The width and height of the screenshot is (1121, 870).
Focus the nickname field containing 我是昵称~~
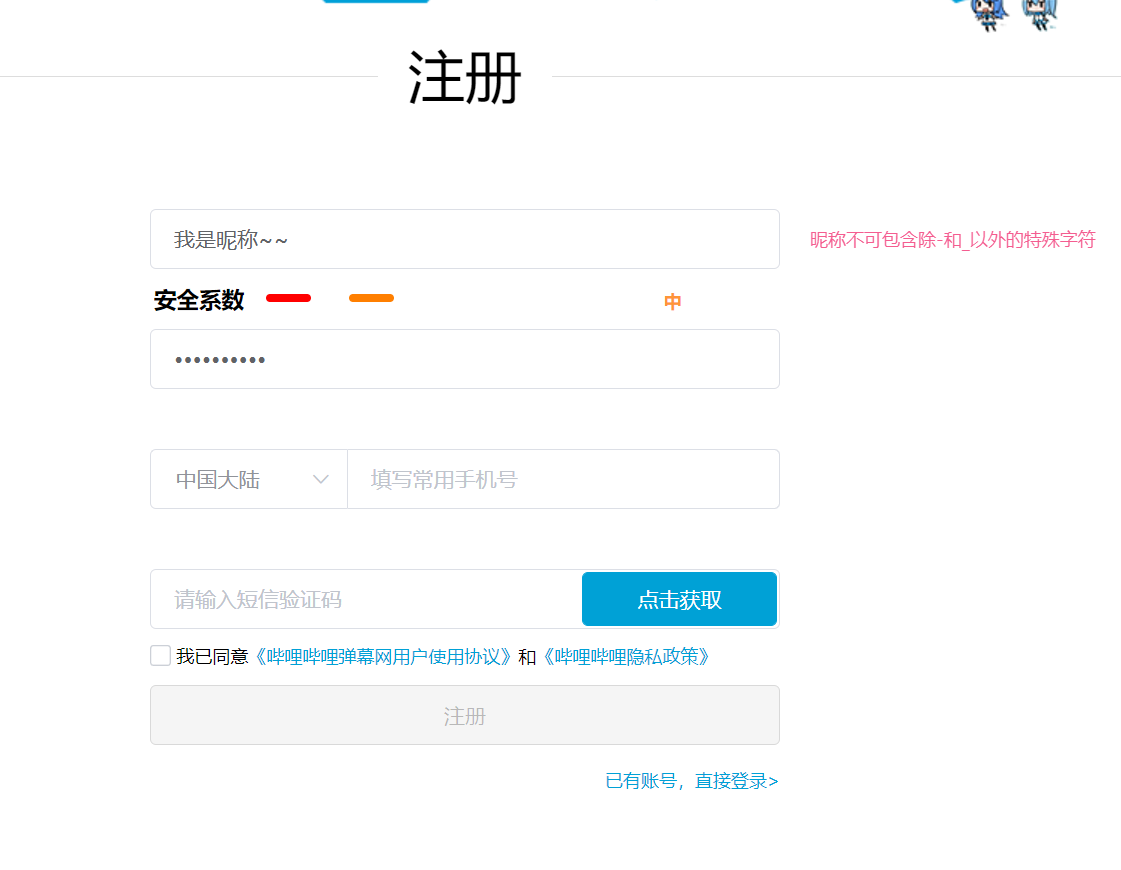coord(465,240)
